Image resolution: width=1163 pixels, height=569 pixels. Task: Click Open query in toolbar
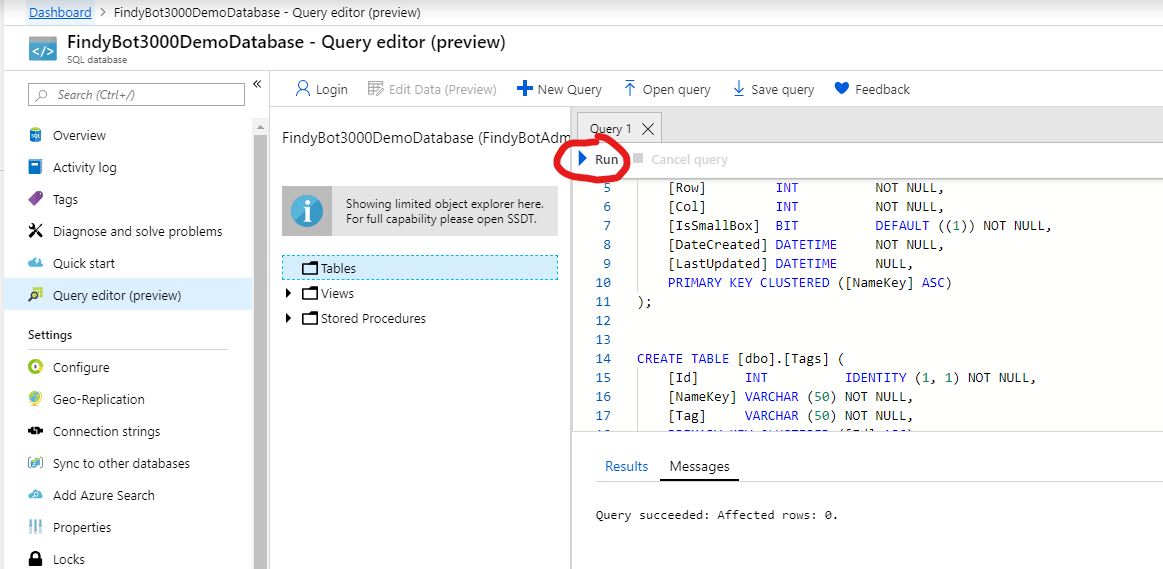pos(666,89)
